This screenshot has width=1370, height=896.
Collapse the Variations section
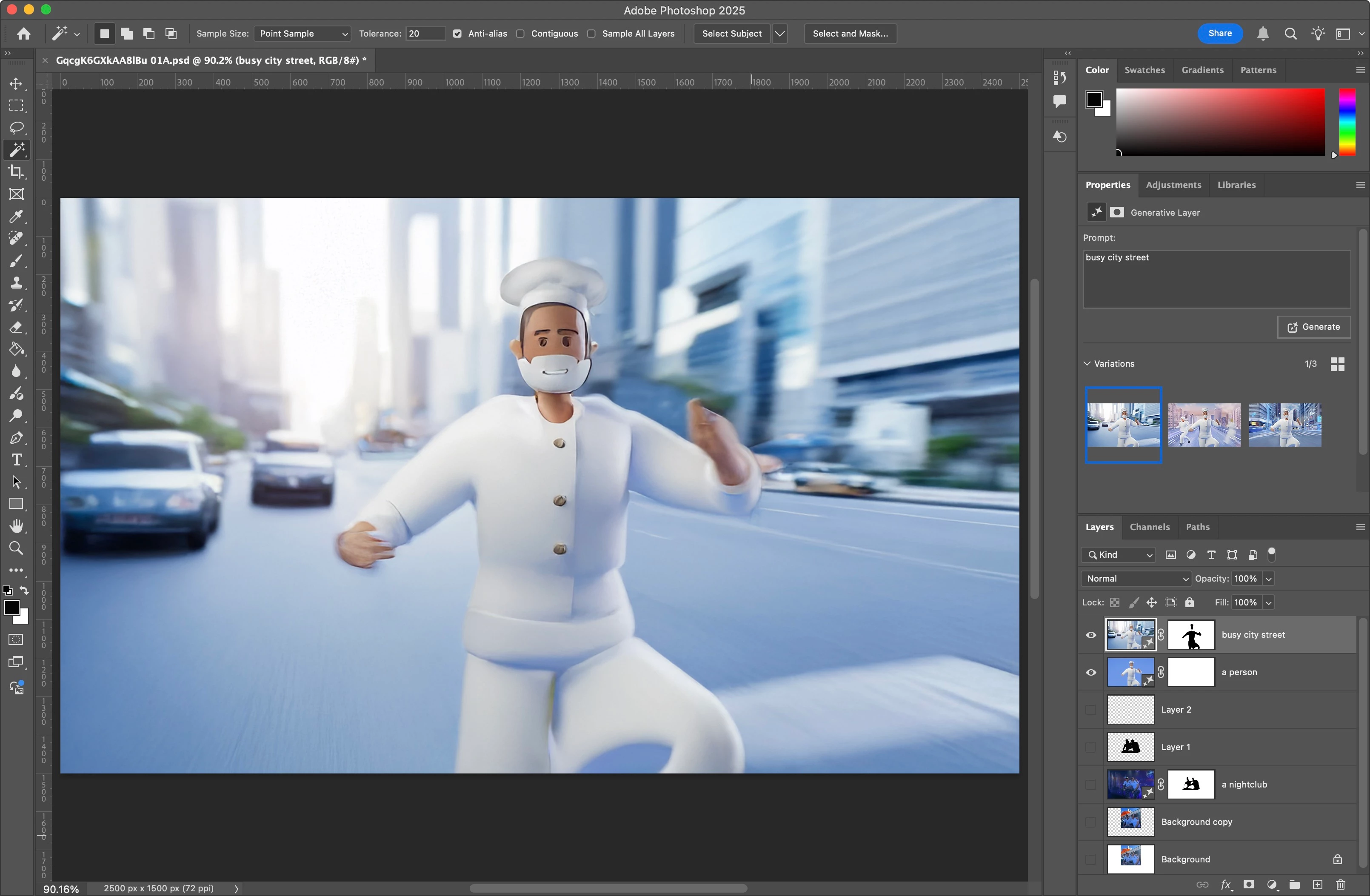[1087, 364]
